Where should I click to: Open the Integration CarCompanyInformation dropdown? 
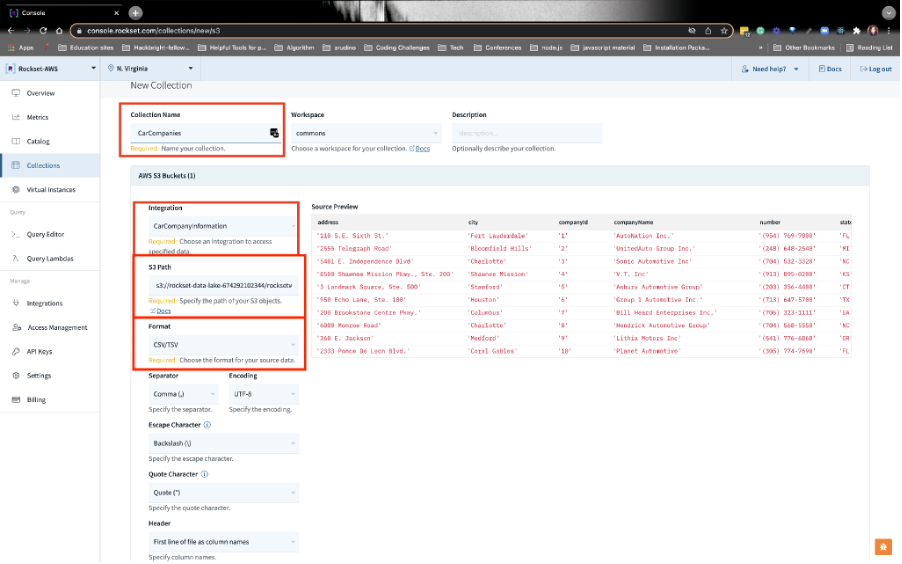point(223,226)
